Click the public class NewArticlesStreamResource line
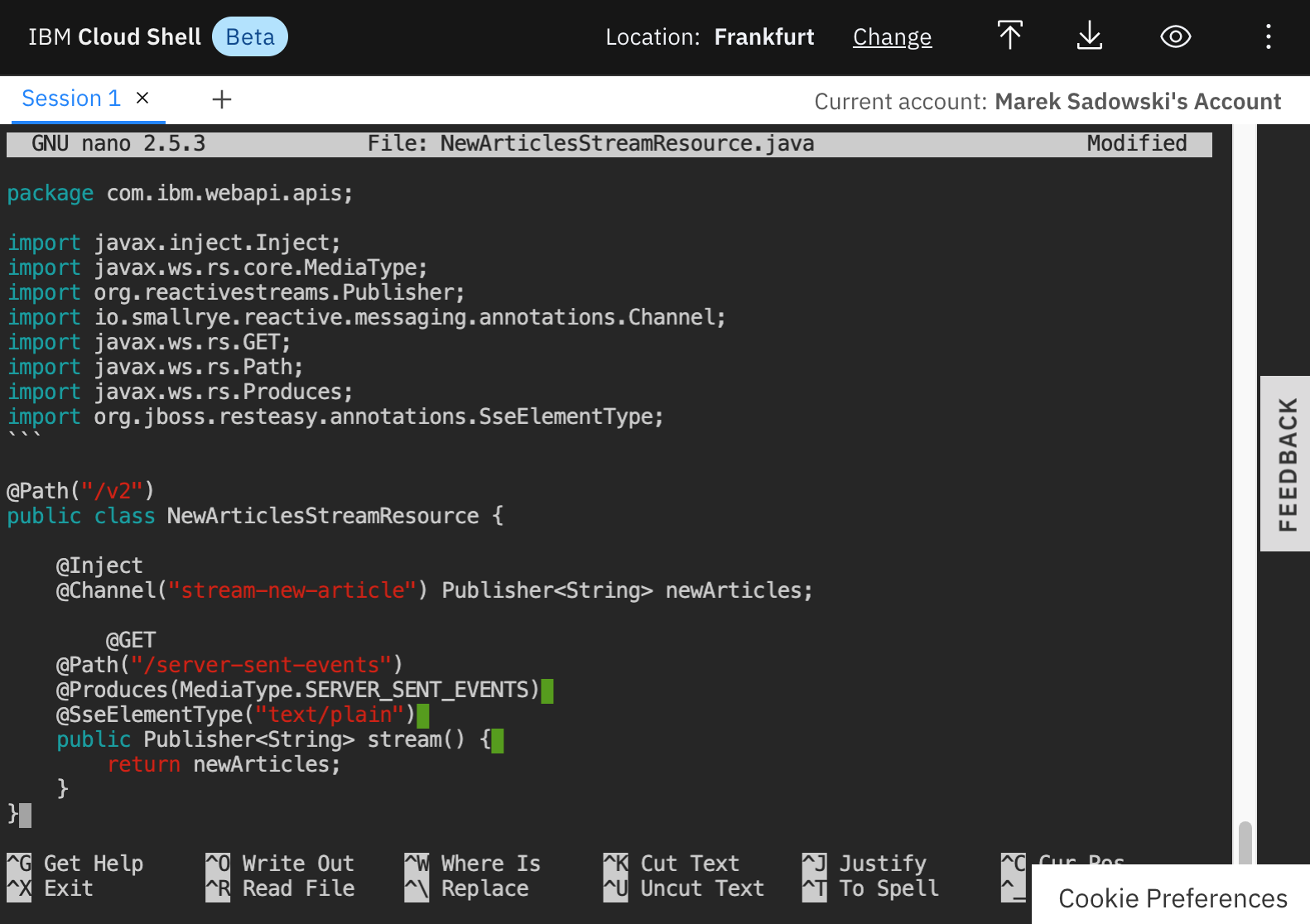This screenshot has width=1310, height=924. pos(255,516)
